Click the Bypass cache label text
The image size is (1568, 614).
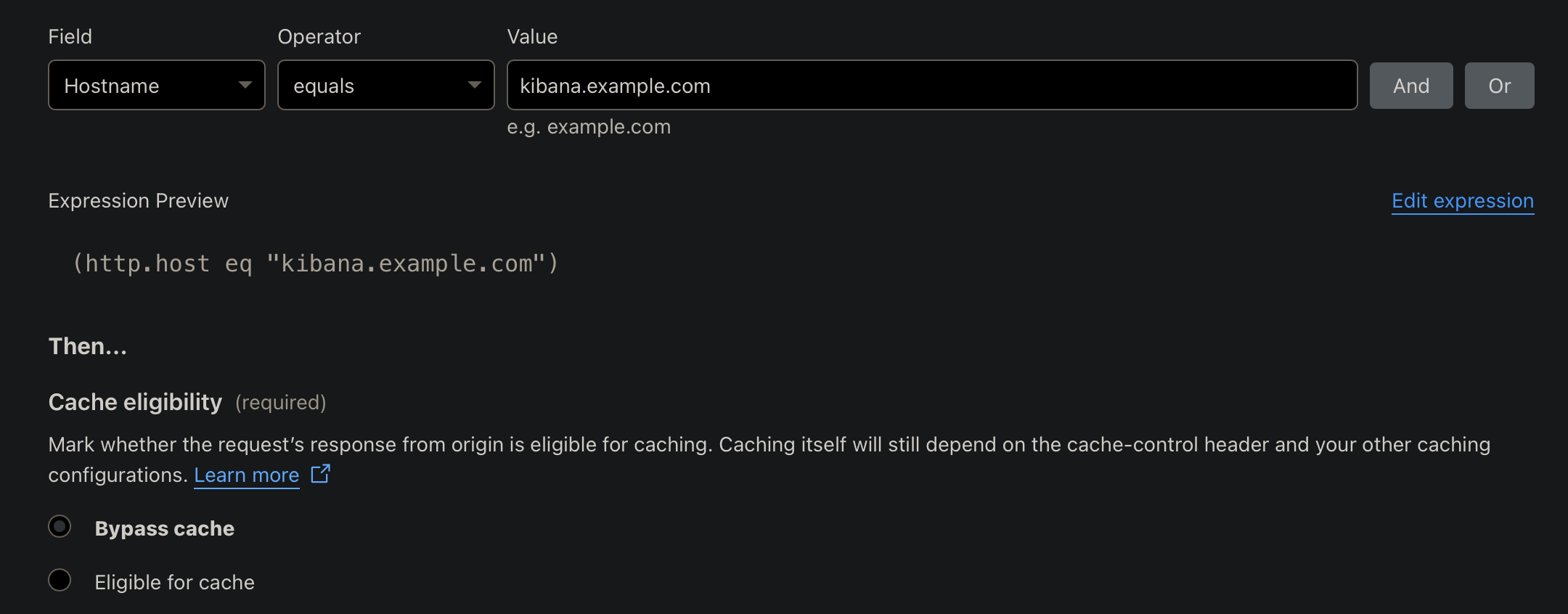[x=164, y=528]
